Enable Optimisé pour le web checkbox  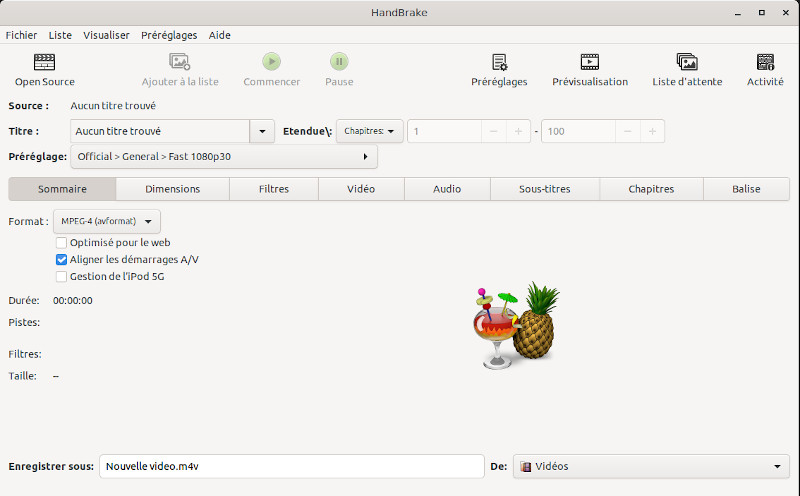coord(62,242)
